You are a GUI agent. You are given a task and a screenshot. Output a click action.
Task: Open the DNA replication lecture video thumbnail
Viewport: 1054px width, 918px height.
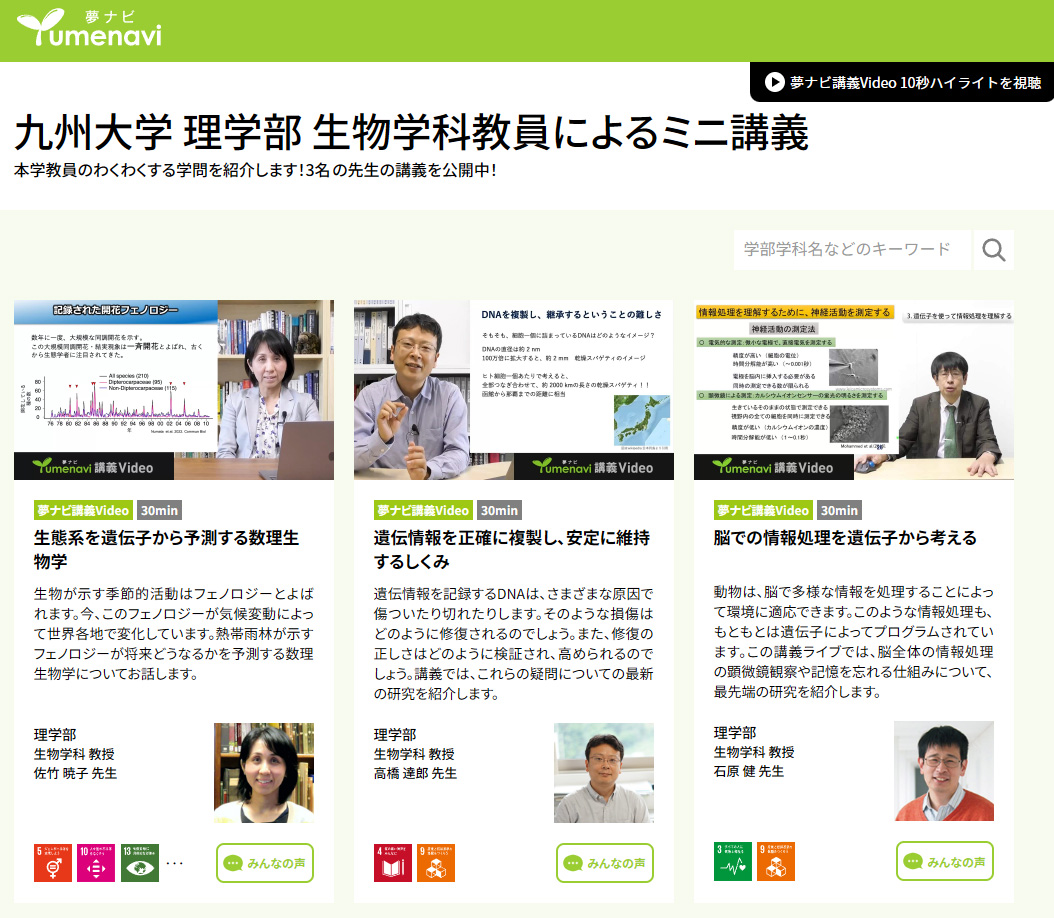[x=514, y=390]
